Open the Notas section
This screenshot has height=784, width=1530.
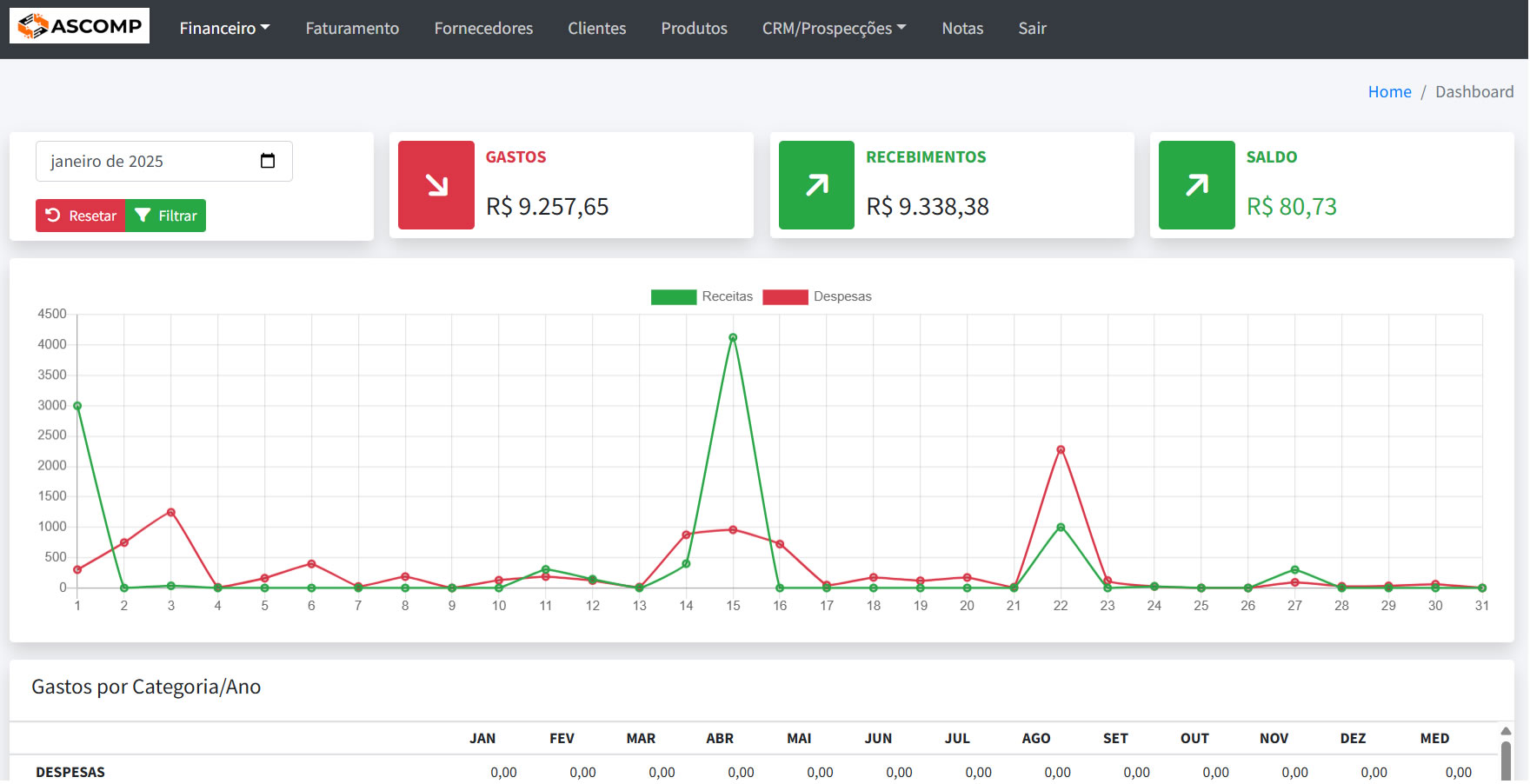962,28
